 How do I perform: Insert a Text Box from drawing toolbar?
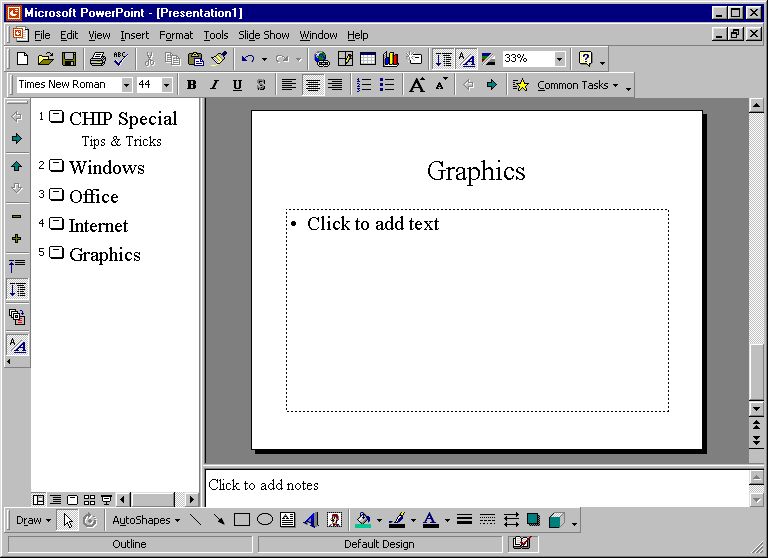coord(288,520)
